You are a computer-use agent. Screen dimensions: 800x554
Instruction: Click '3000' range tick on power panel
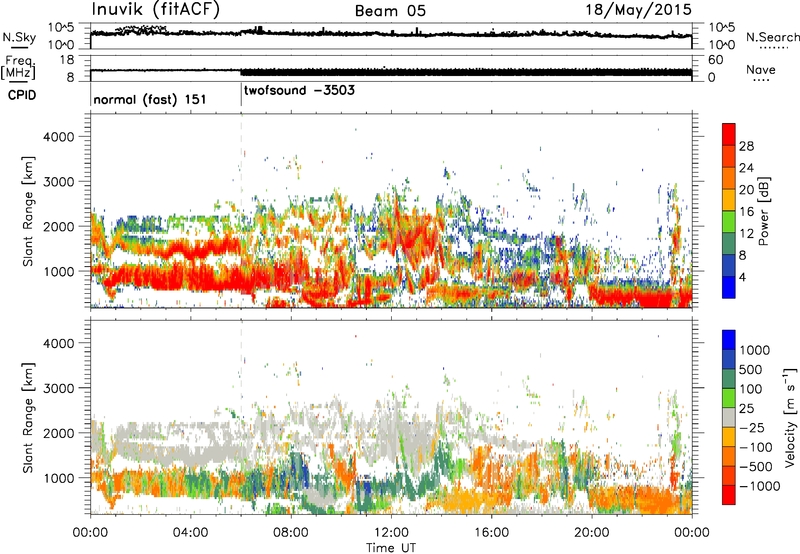pos(59,182)
